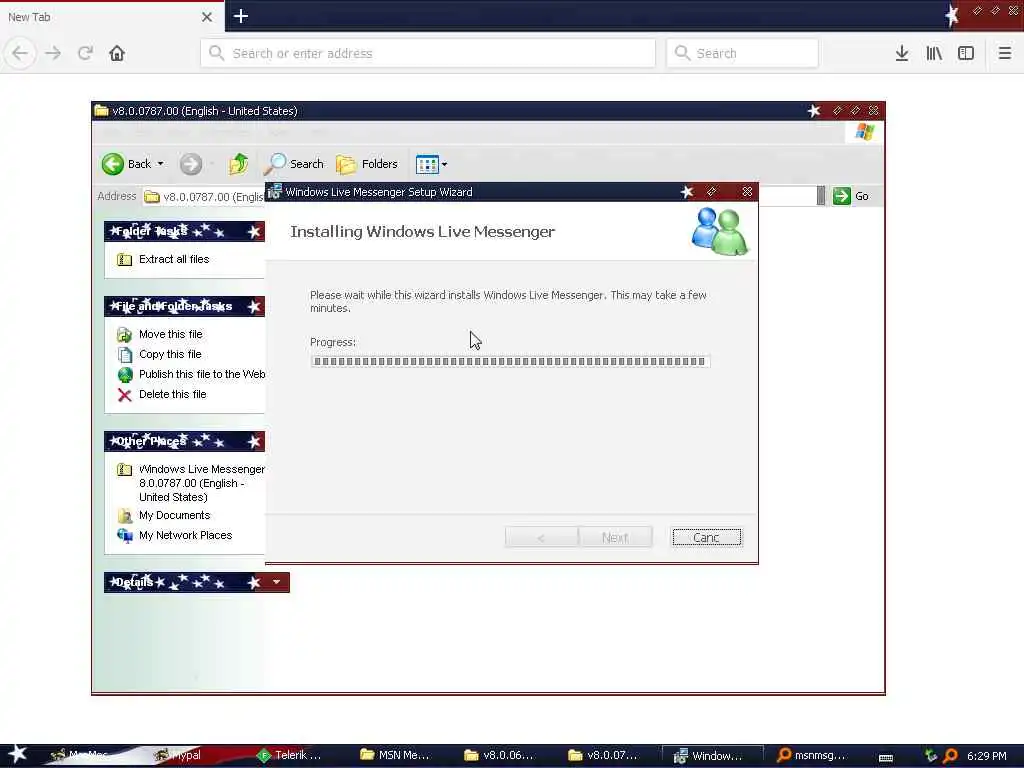Switch to Mypal taskbar button
This screenshot has height=768, width=1024.
[x=178, y=755]
